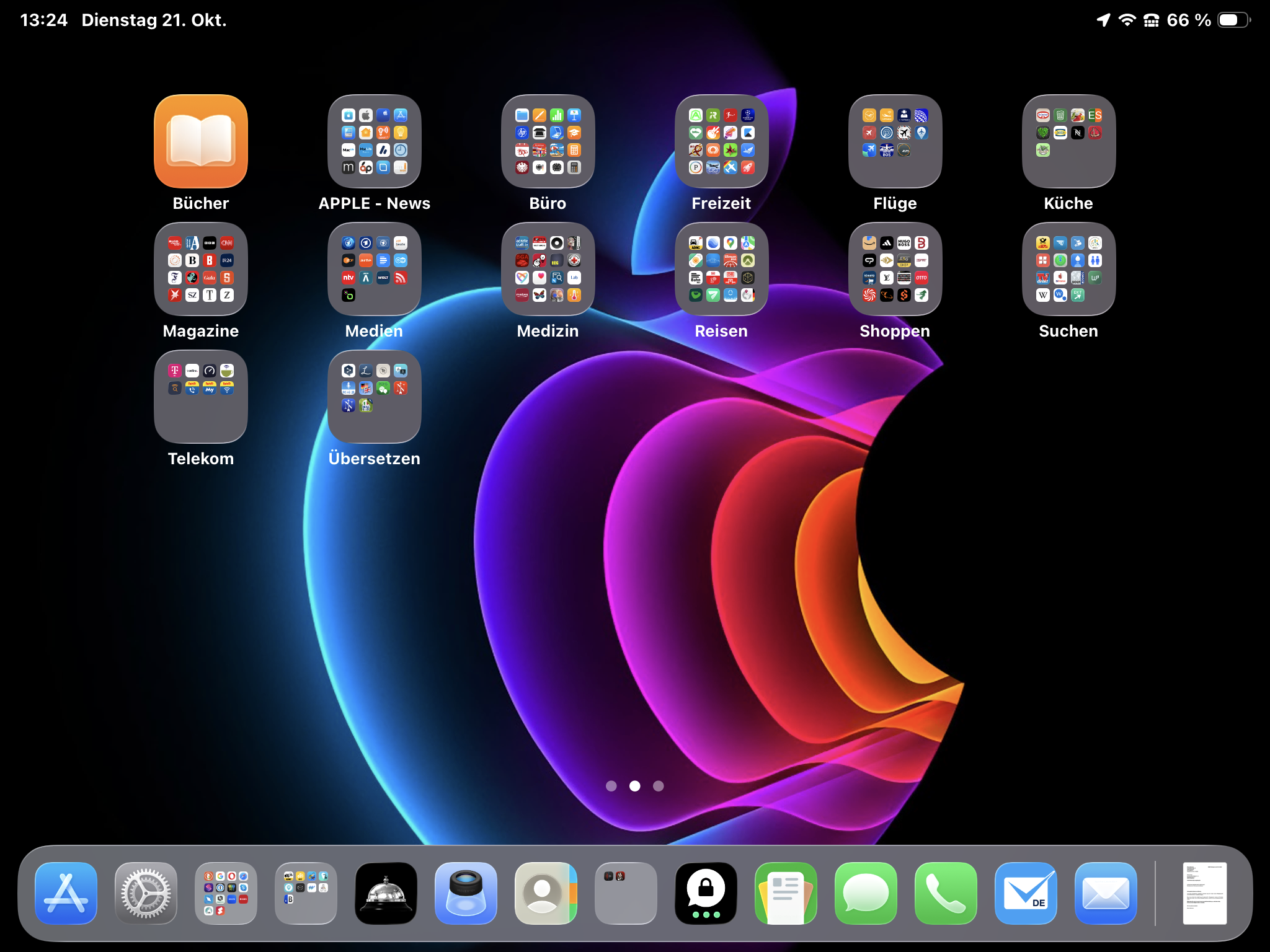Open the Übersetzen folder

click(x=374, y=397)
